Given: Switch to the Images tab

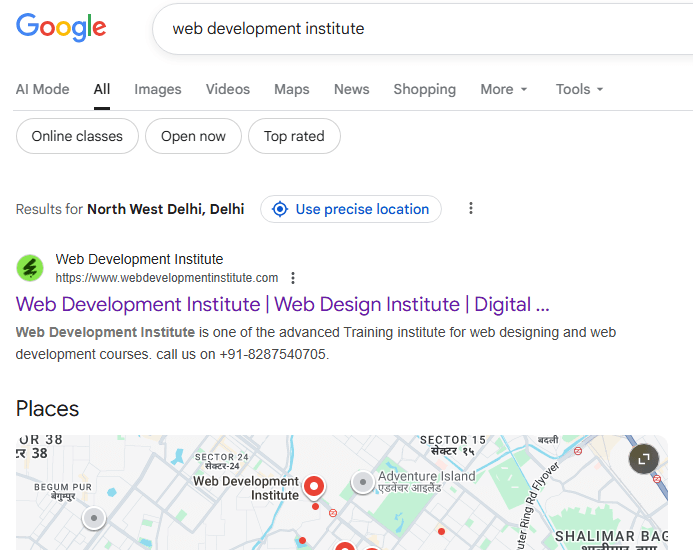Looking at the screenshot, I should pyautogui.click(x=158, y=89).
